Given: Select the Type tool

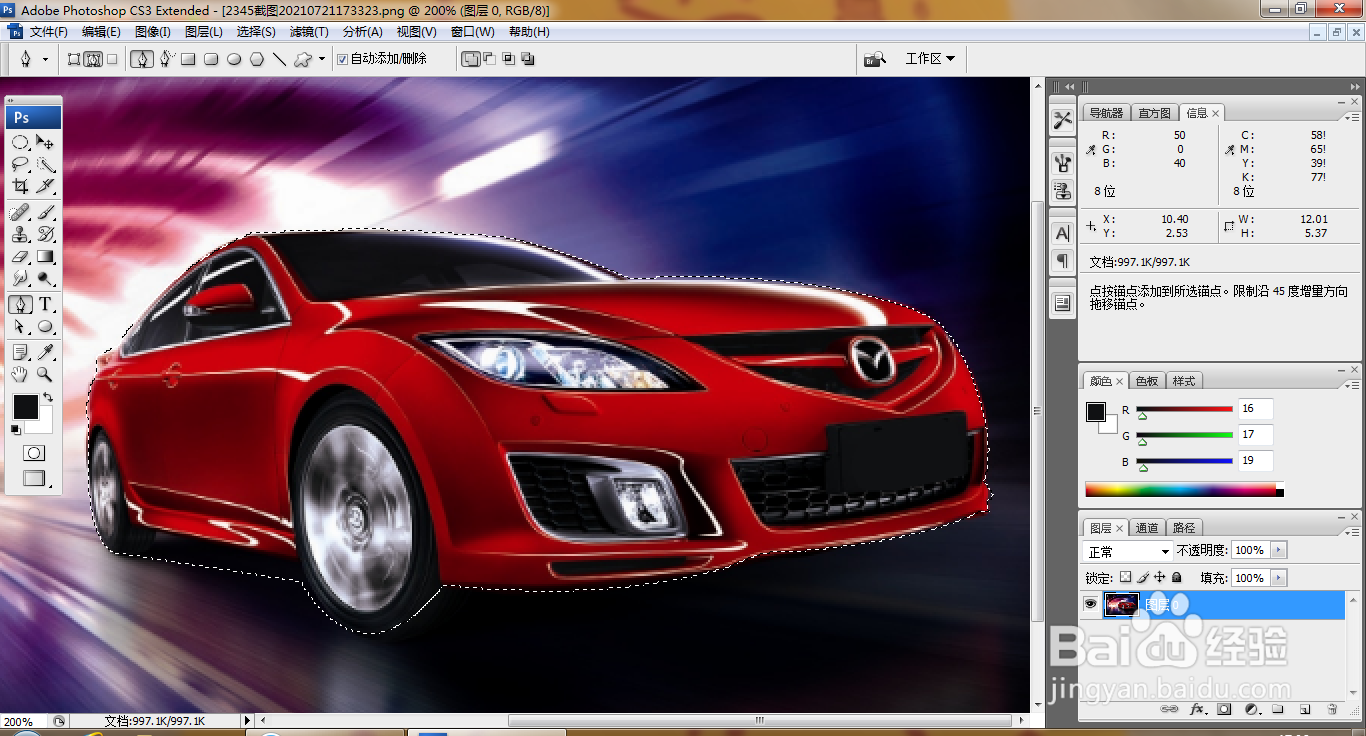Looking at the screenshot, I should [45, 305].
